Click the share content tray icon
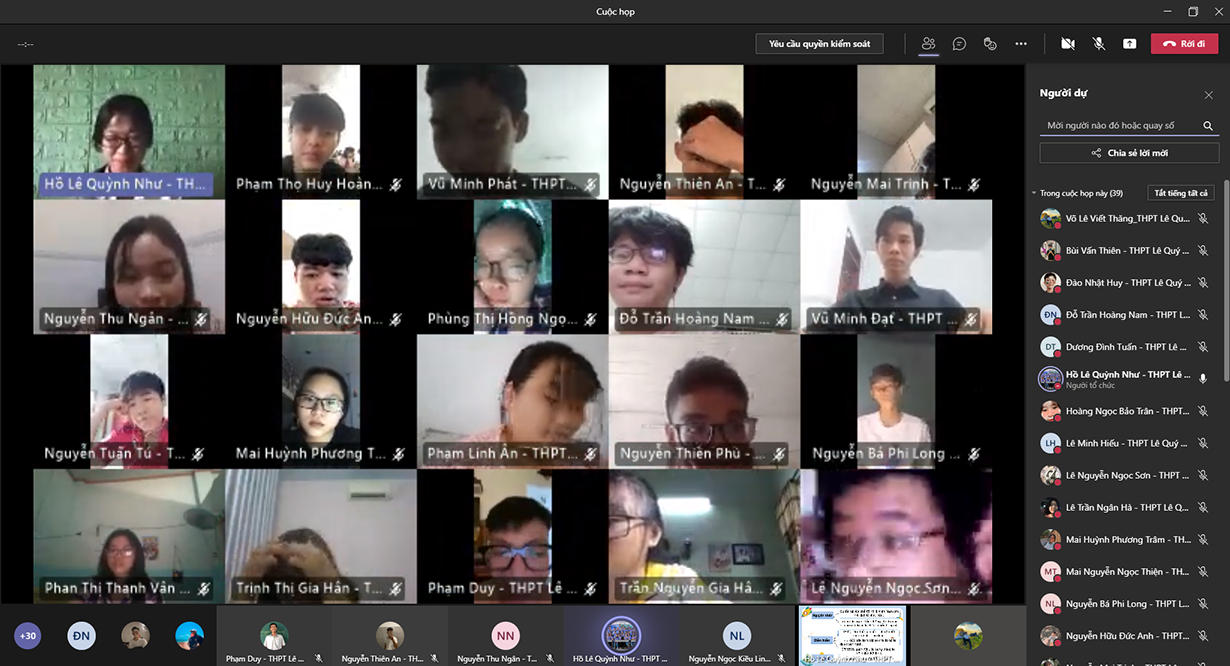The height and width of the screenshot is (666, 1230). tap(1129, 44)
